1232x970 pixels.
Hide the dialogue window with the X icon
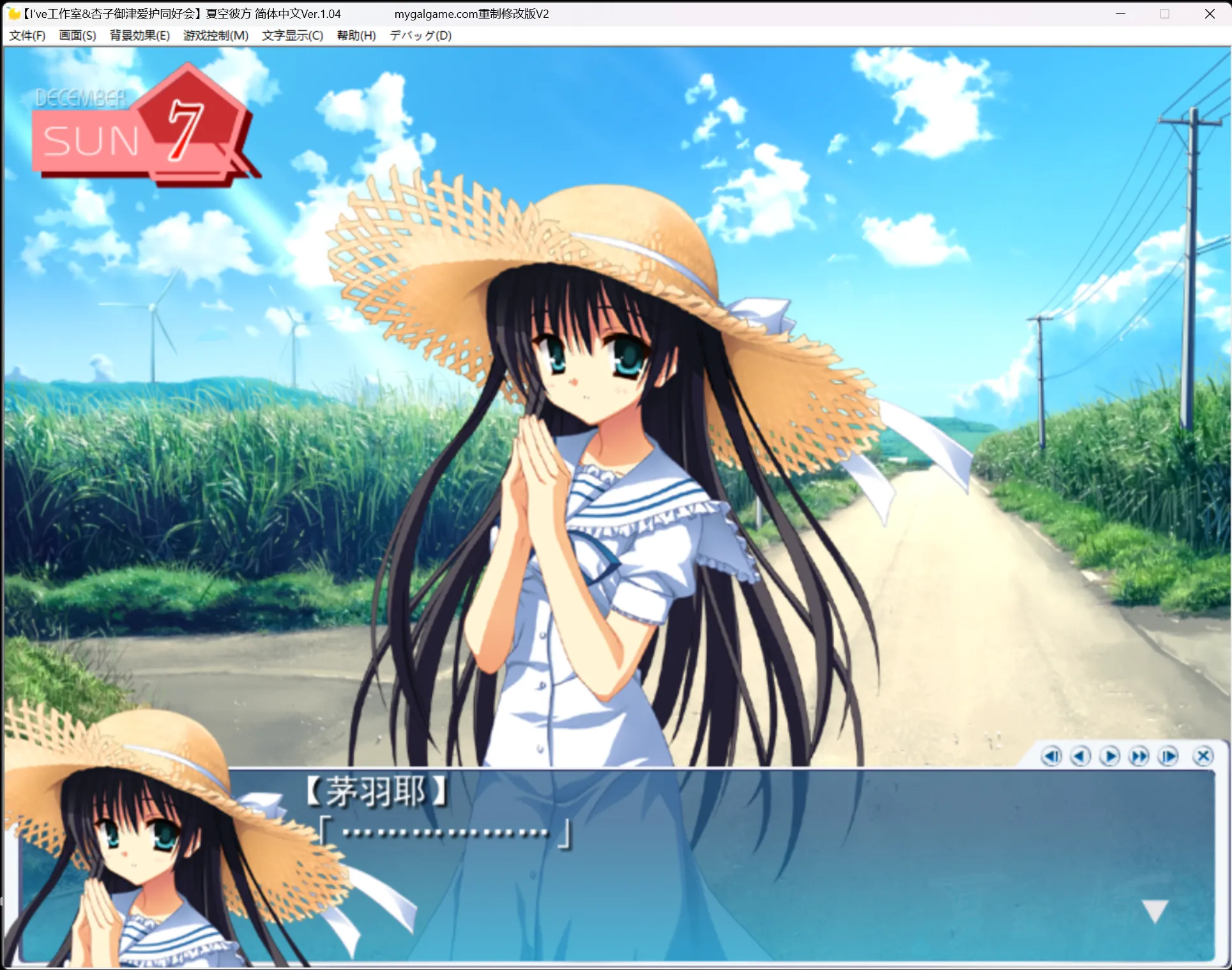[x=1203, y=755]
